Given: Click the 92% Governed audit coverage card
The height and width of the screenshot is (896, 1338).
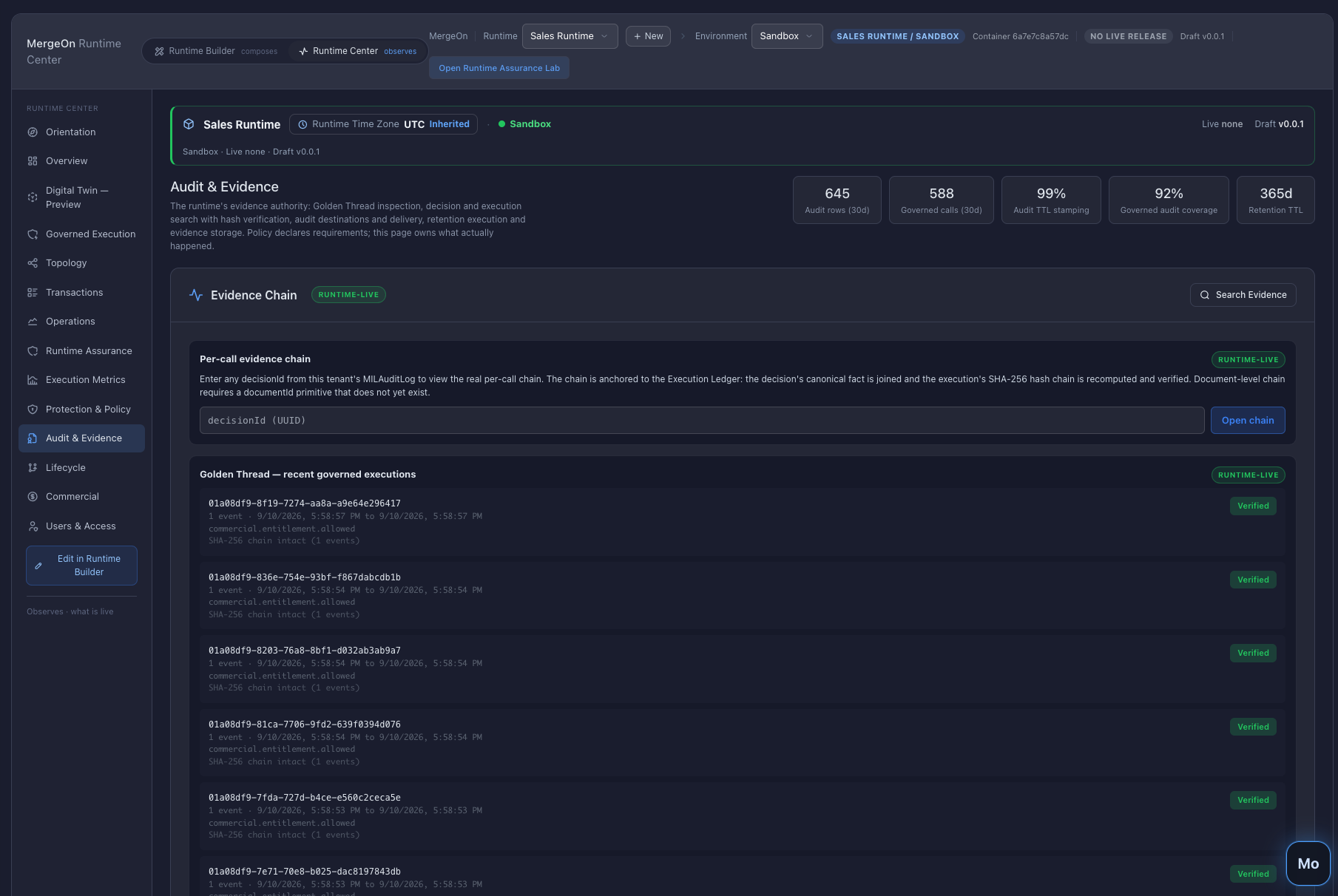Looking at the screenshot, I should click(x=1169, y=200).
